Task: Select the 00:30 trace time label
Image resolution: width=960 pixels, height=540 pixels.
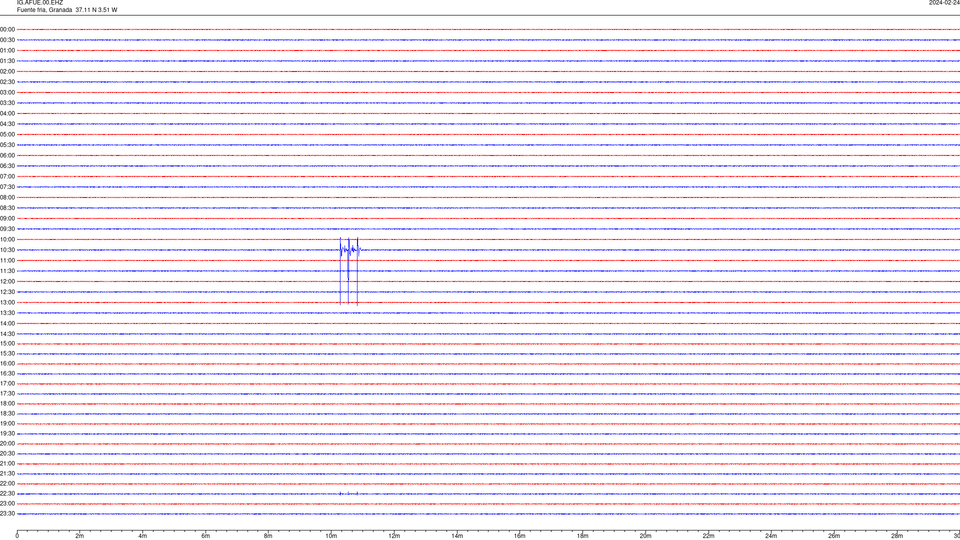Action: [7, 40]
